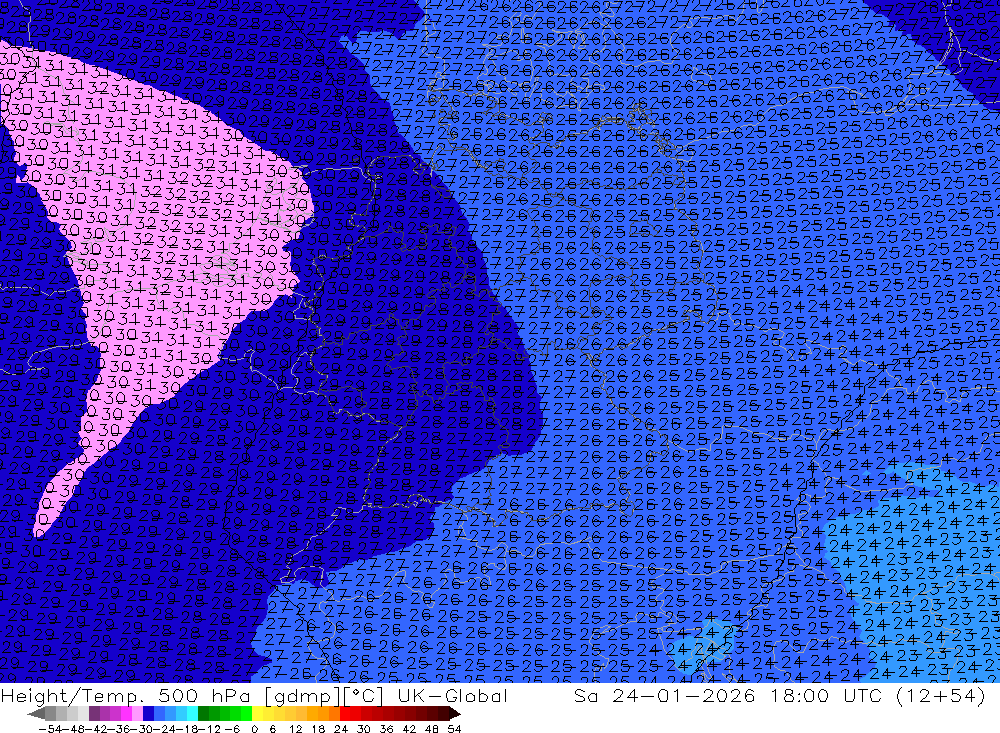Viewport: 1000px width, 733px height.
Task: Click the right arrow end of color scale
Action: (455, 714)
